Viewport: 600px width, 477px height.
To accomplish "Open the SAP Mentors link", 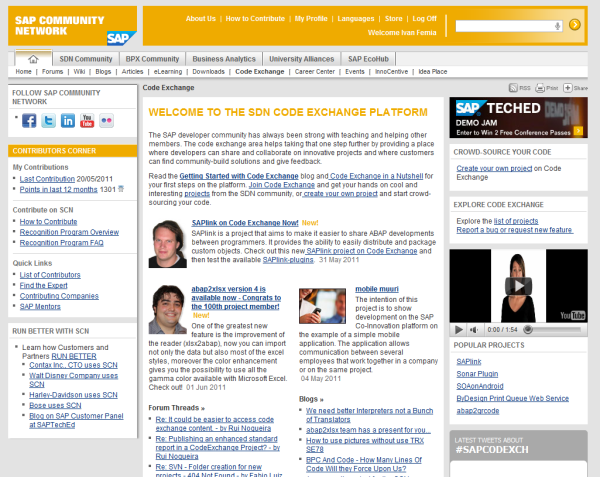I will pyautogui.click(x=40, y=306).
